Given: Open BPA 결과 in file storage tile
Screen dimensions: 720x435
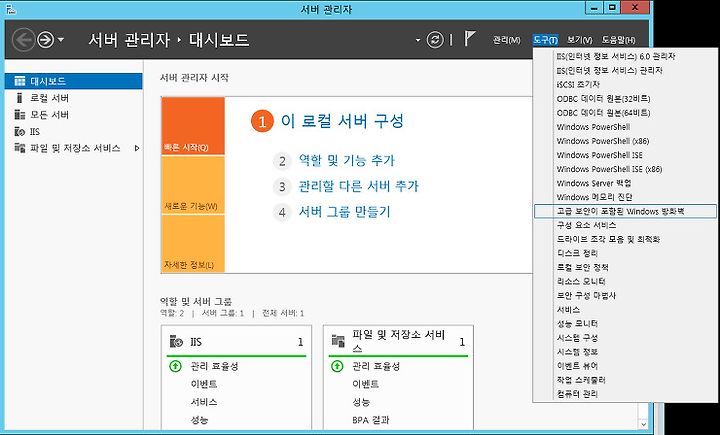Looking at the screenshot, I should [x=371, y=420].
